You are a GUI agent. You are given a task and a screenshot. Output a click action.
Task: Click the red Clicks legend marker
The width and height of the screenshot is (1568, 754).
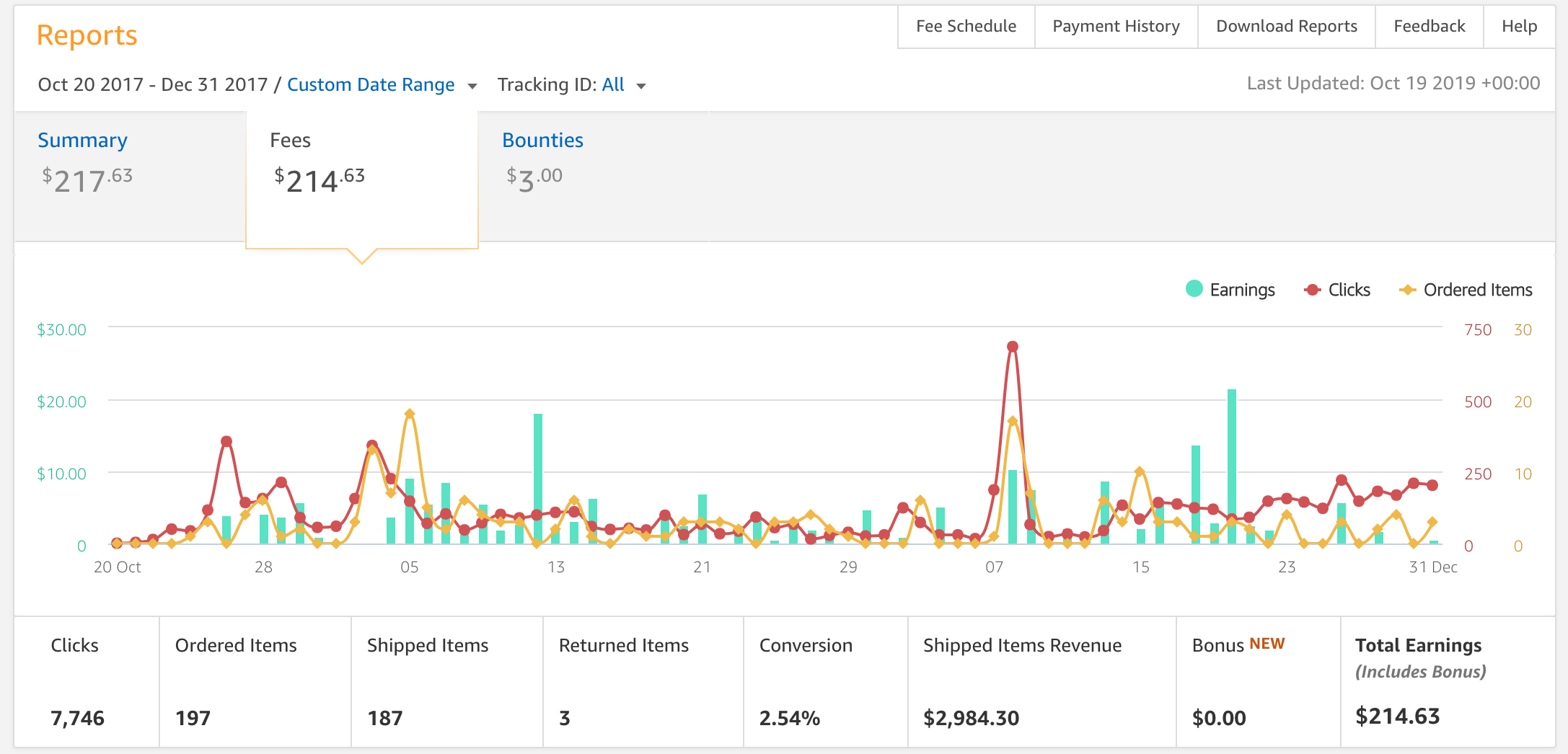tap(1312, 290)
